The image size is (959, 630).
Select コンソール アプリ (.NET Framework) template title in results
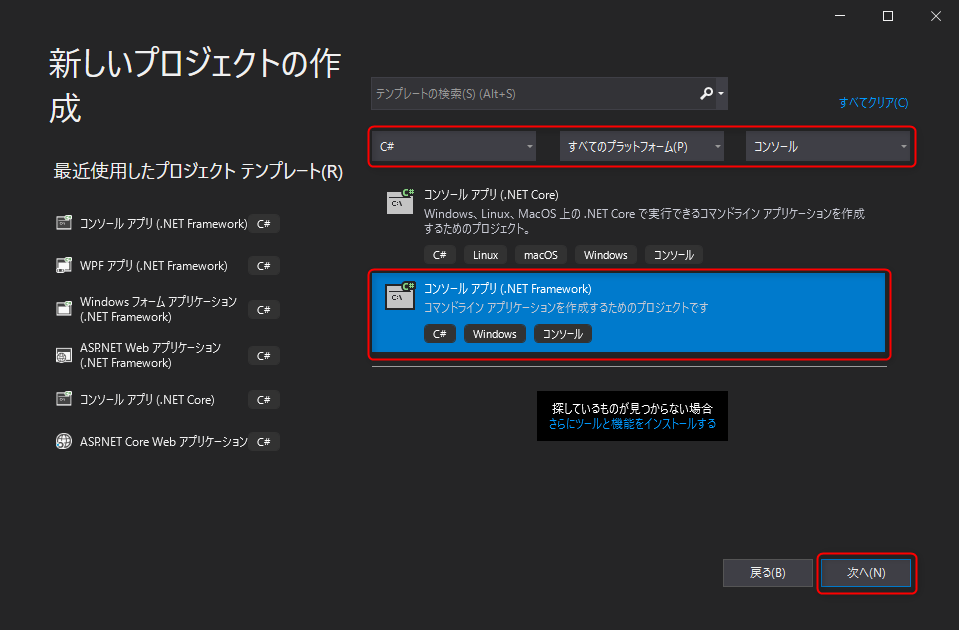508,289
